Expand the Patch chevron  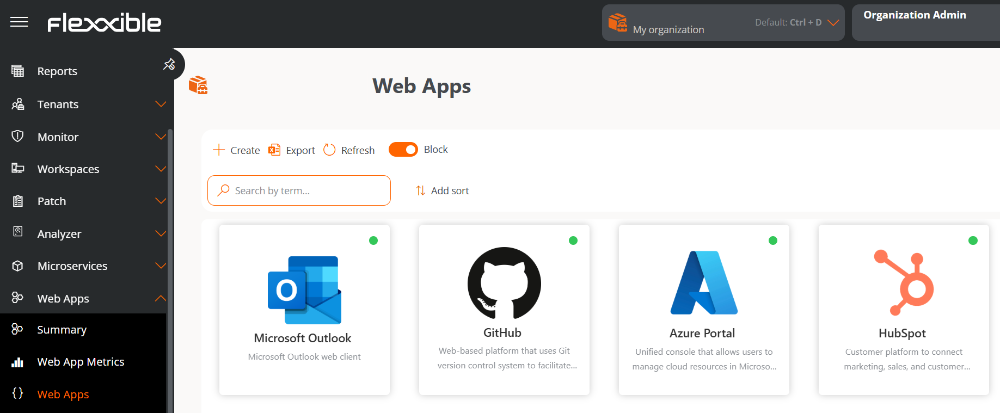point(161,201)
